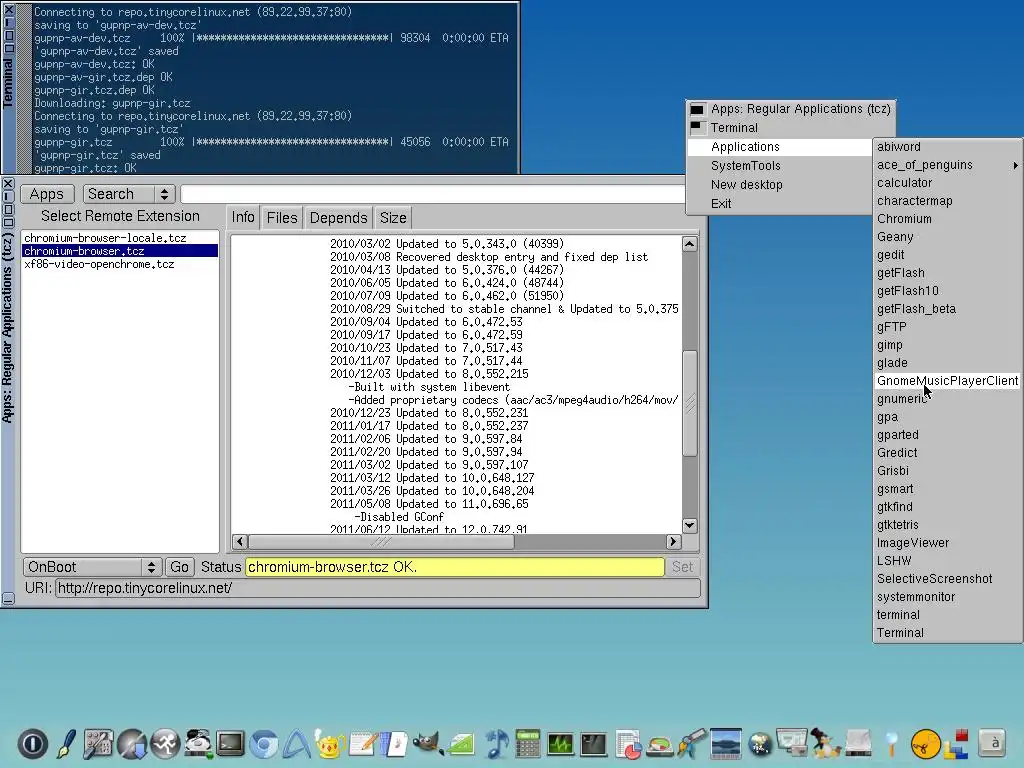Select xf86-video-openchrome.tcz in the list
The width and height of the screenshot is (1024, 768).
(120, 264)
